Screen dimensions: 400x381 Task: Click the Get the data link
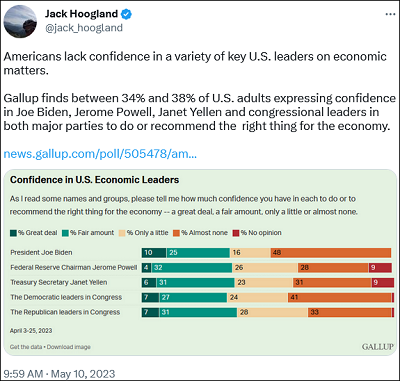tap(26, 347)
